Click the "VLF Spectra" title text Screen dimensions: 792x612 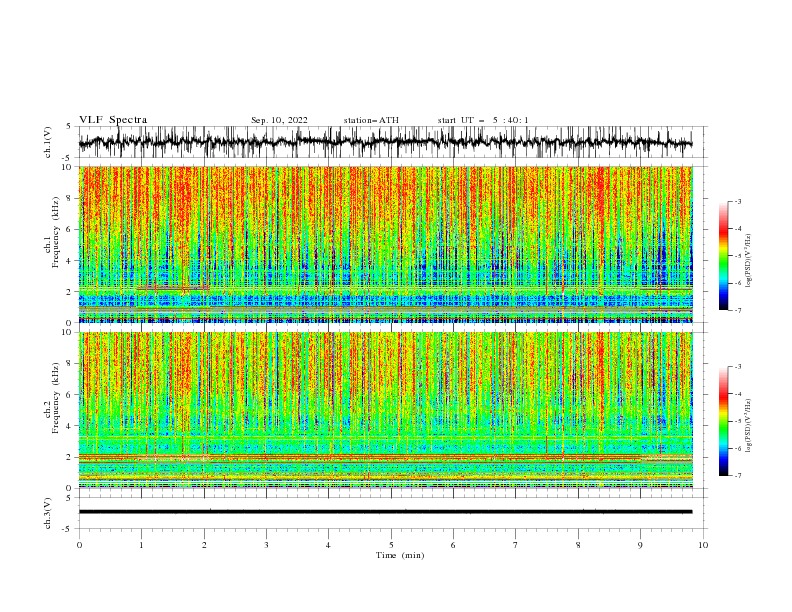(x=113, y=120)
